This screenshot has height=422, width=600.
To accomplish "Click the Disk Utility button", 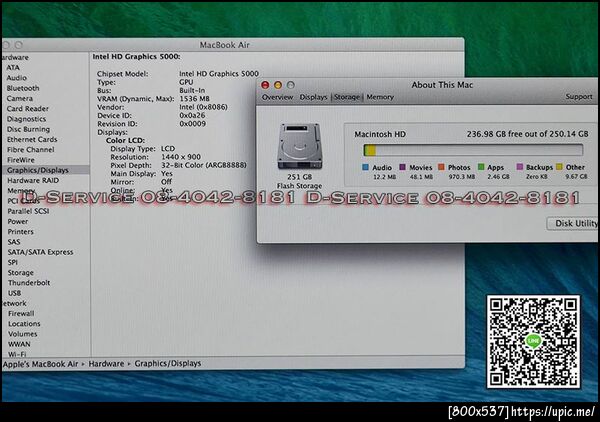I will click(x=573, y=223).
